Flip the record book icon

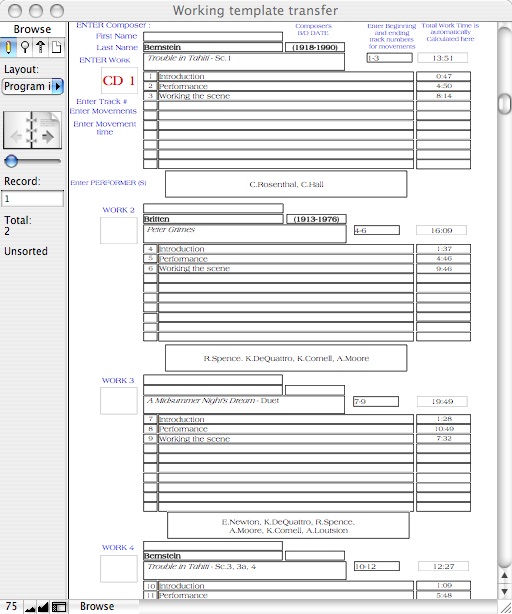click(32, 130)
